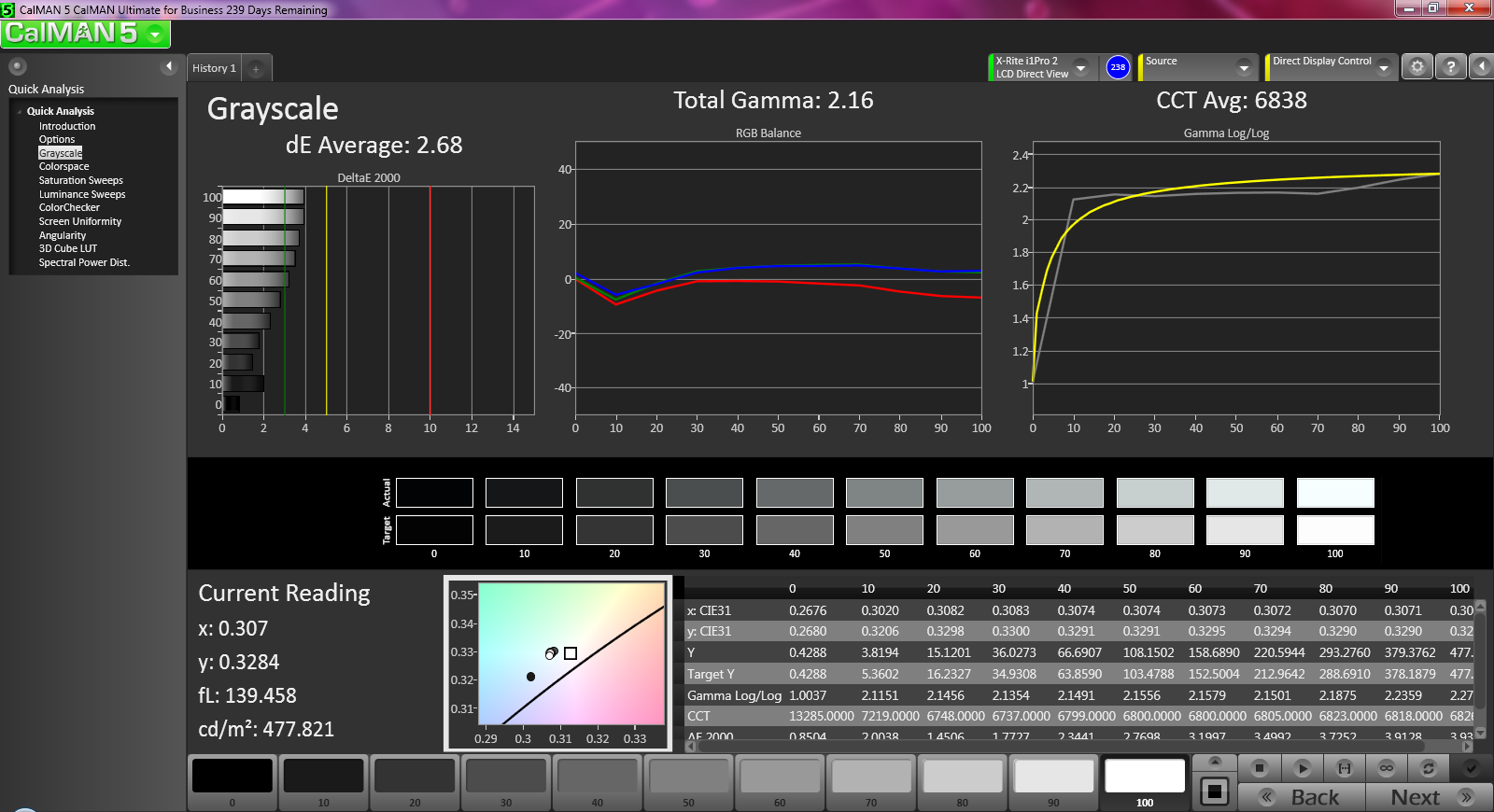
Task: Toggle the right side panel arrow
Action: coord(1481,67)
